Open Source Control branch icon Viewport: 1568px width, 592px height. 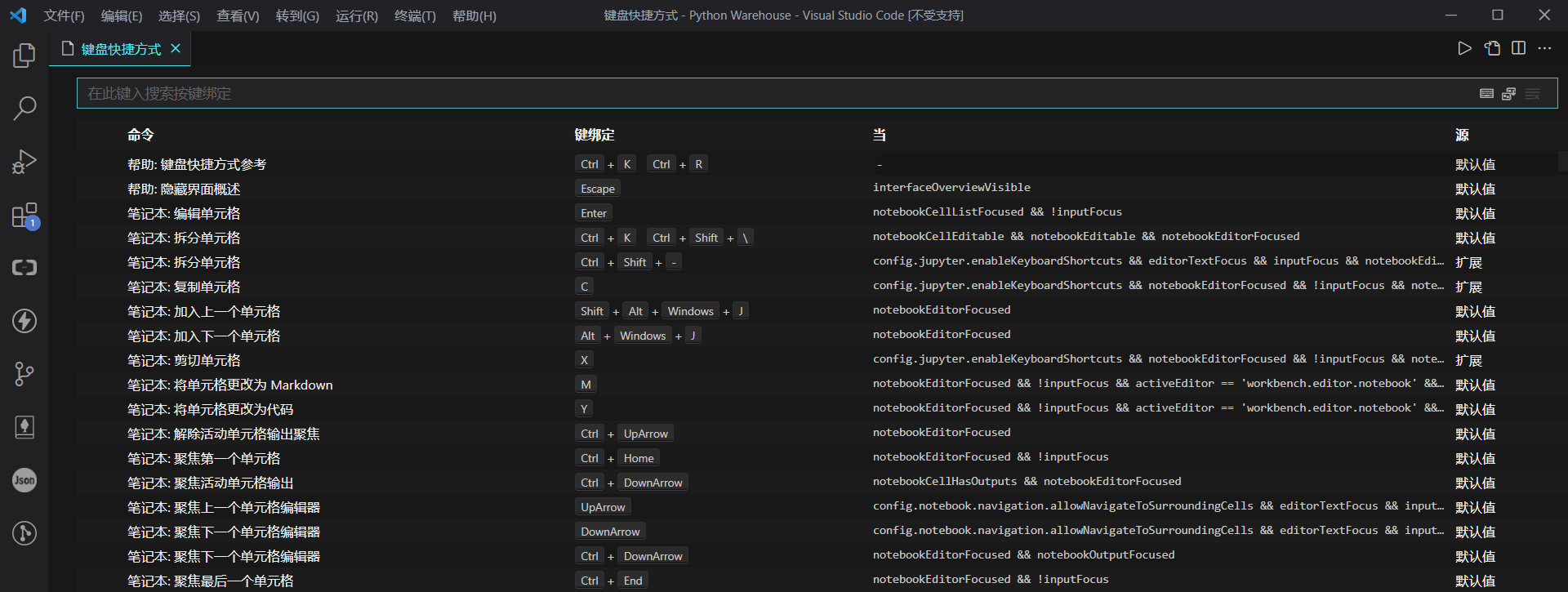tap(24, 374)
